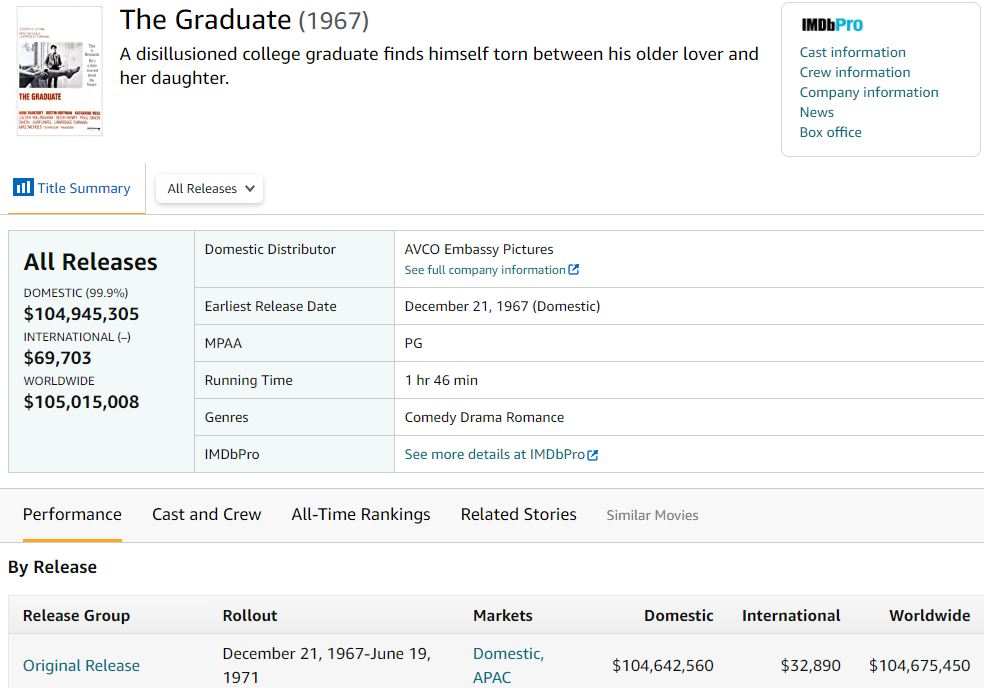Click the Running Time row label

click(x=249, y=380)
